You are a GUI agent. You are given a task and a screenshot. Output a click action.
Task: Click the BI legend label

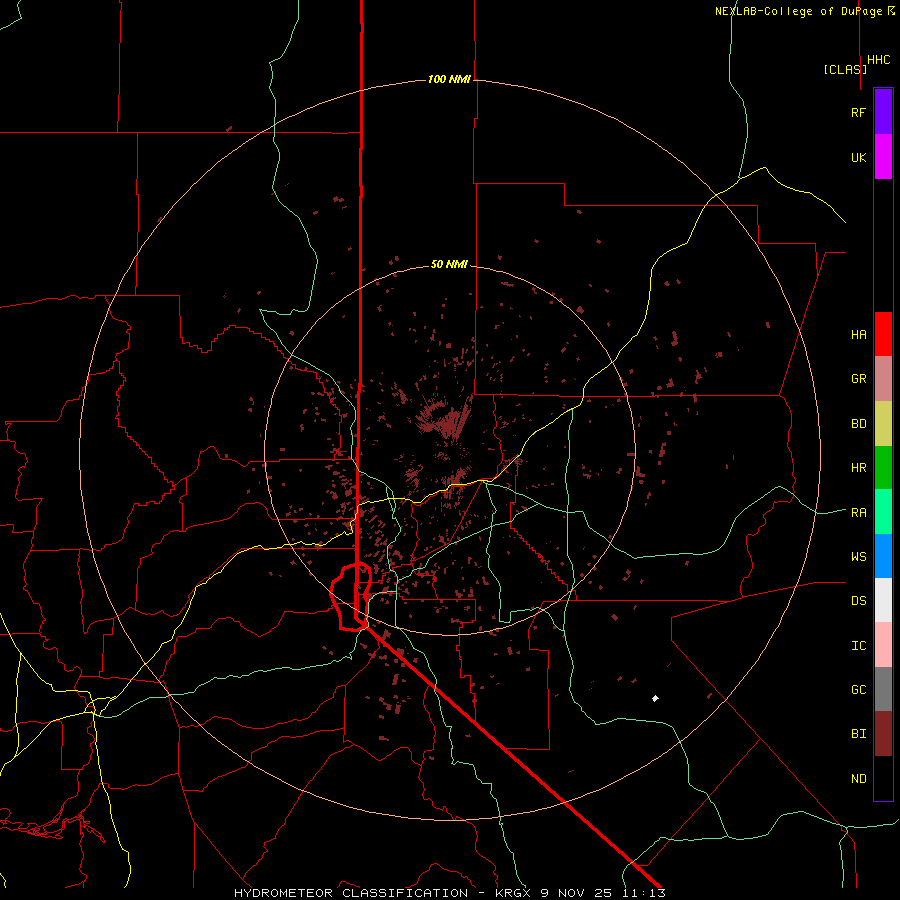[858, 734]
